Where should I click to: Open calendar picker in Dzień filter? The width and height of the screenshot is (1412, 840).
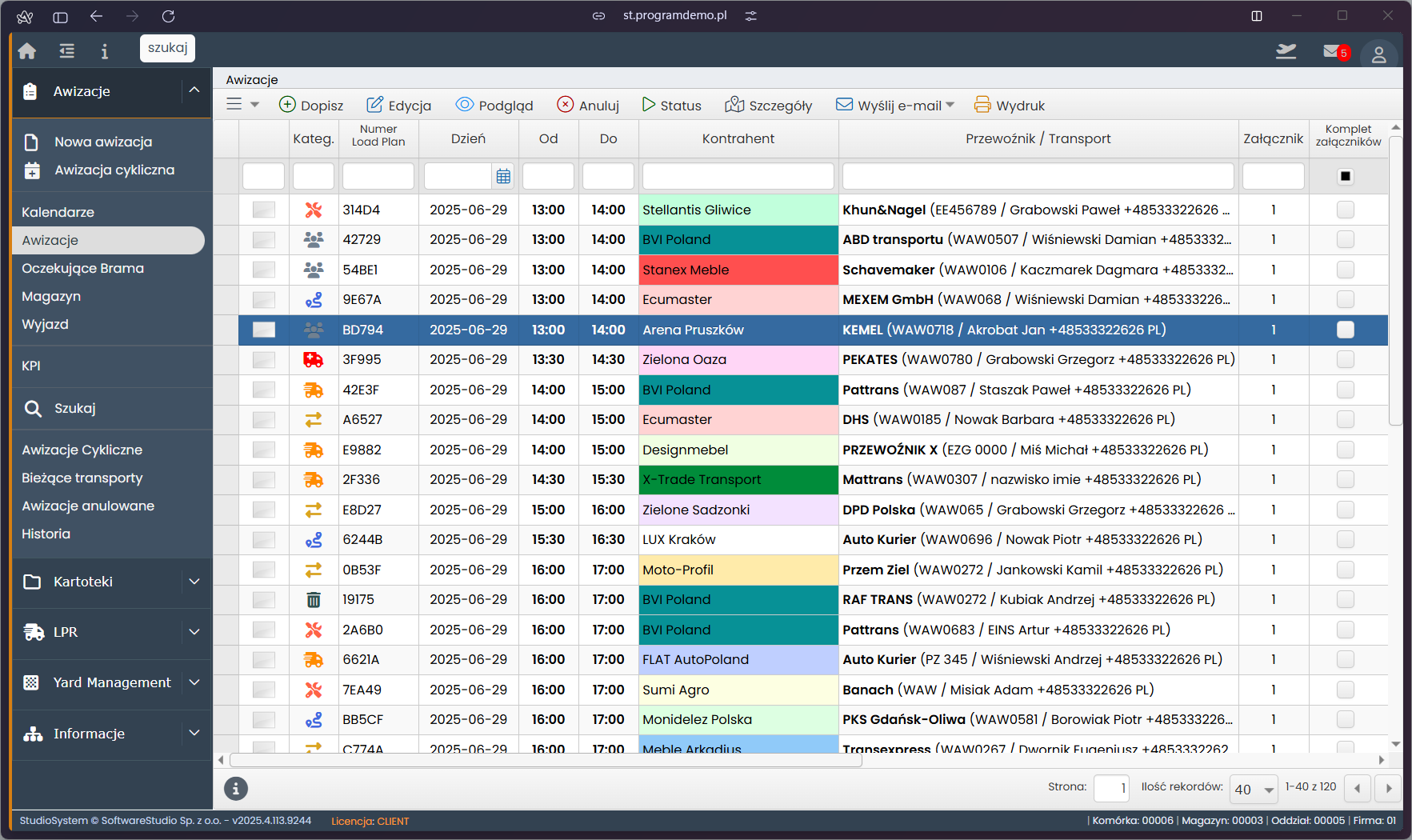(503, 177)
